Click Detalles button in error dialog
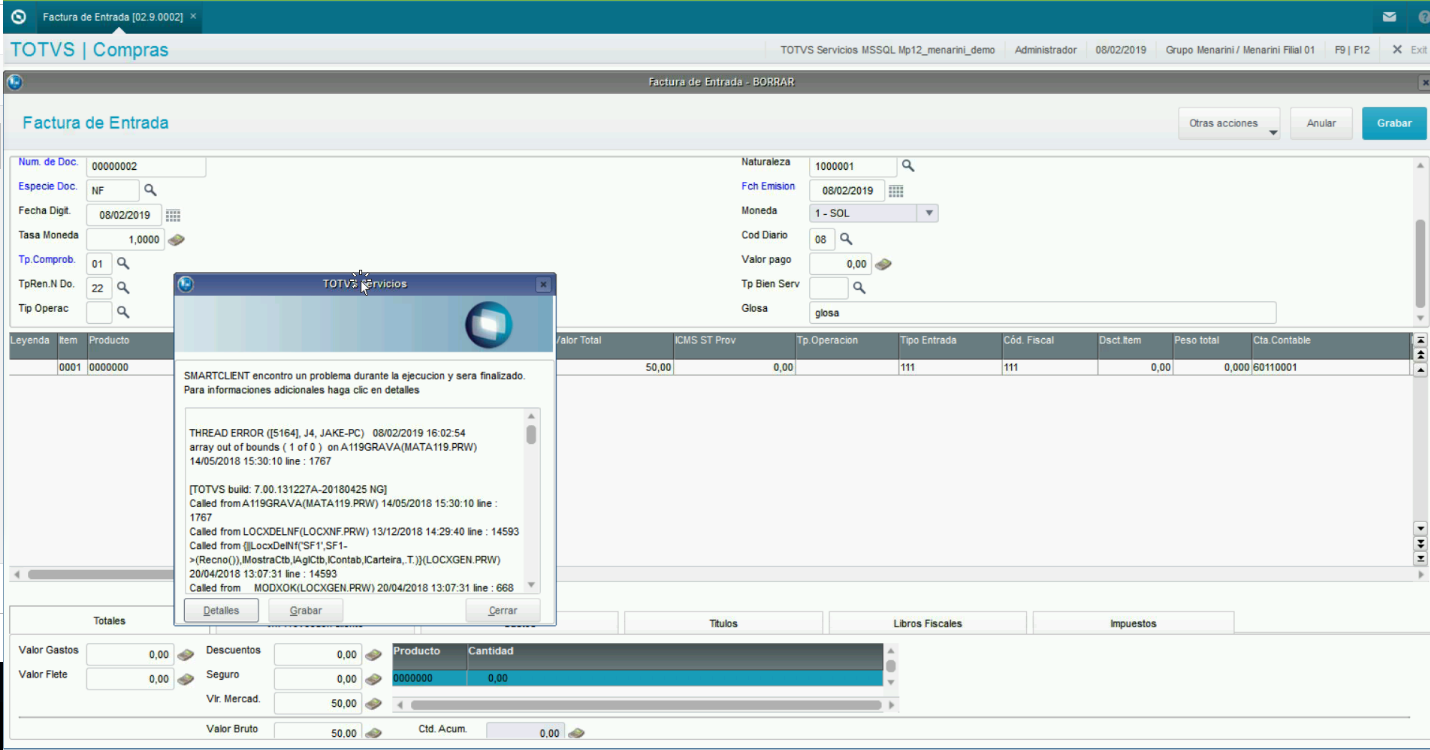The width and height of the screenshot is (1430, 750). pos(221,610)
